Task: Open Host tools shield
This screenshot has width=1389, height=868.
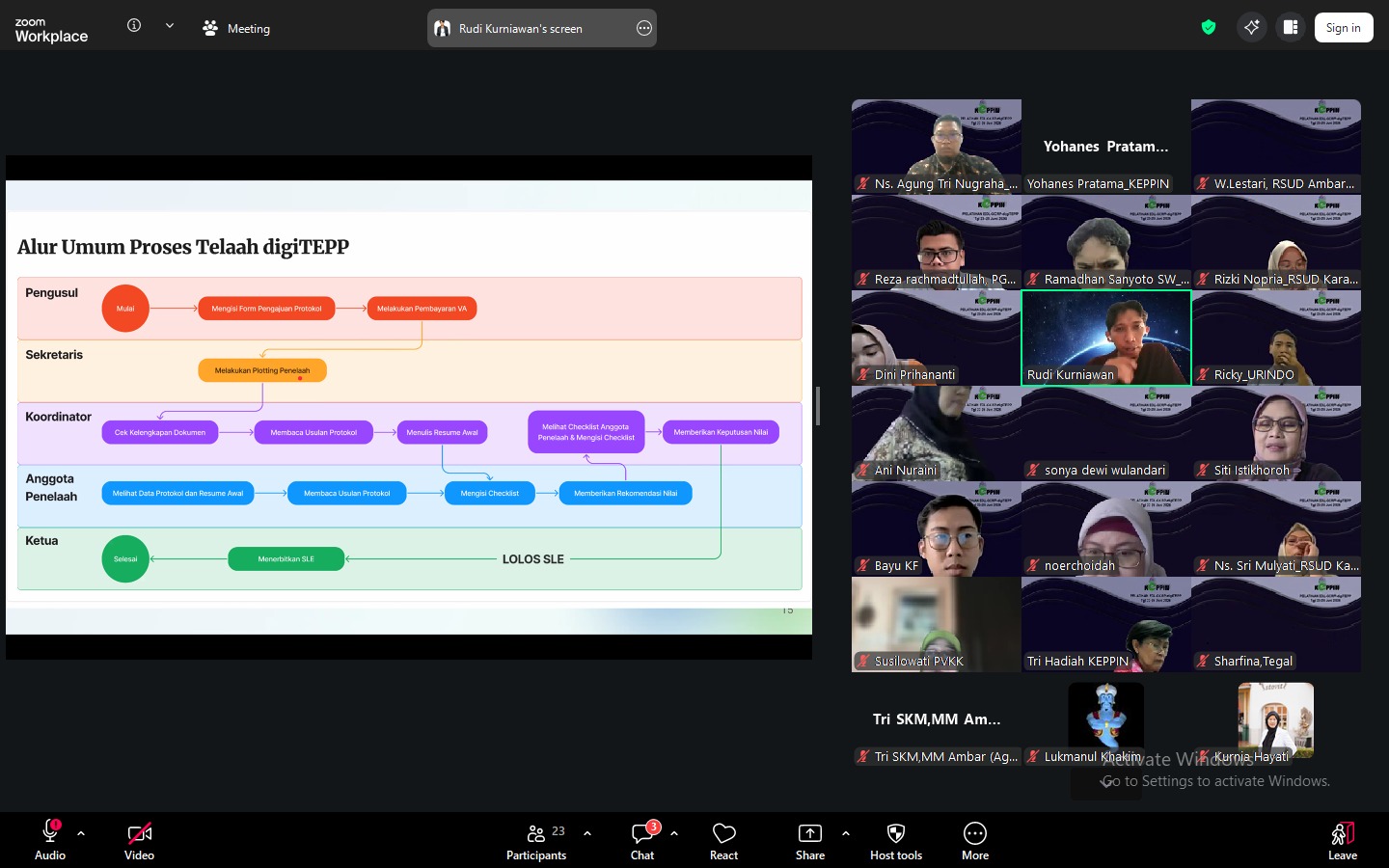Action: (896, 841)
